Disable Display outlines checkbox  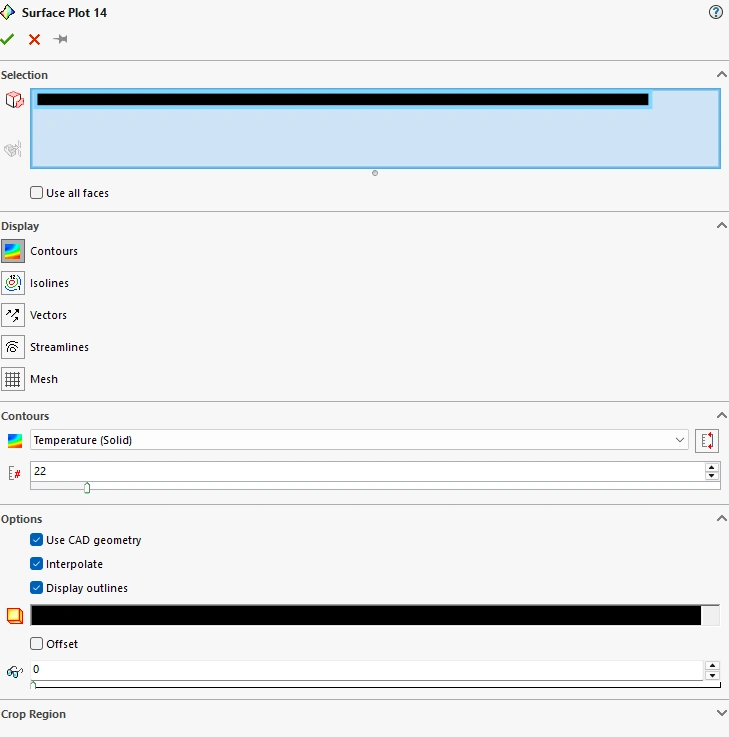click(36, 588)
